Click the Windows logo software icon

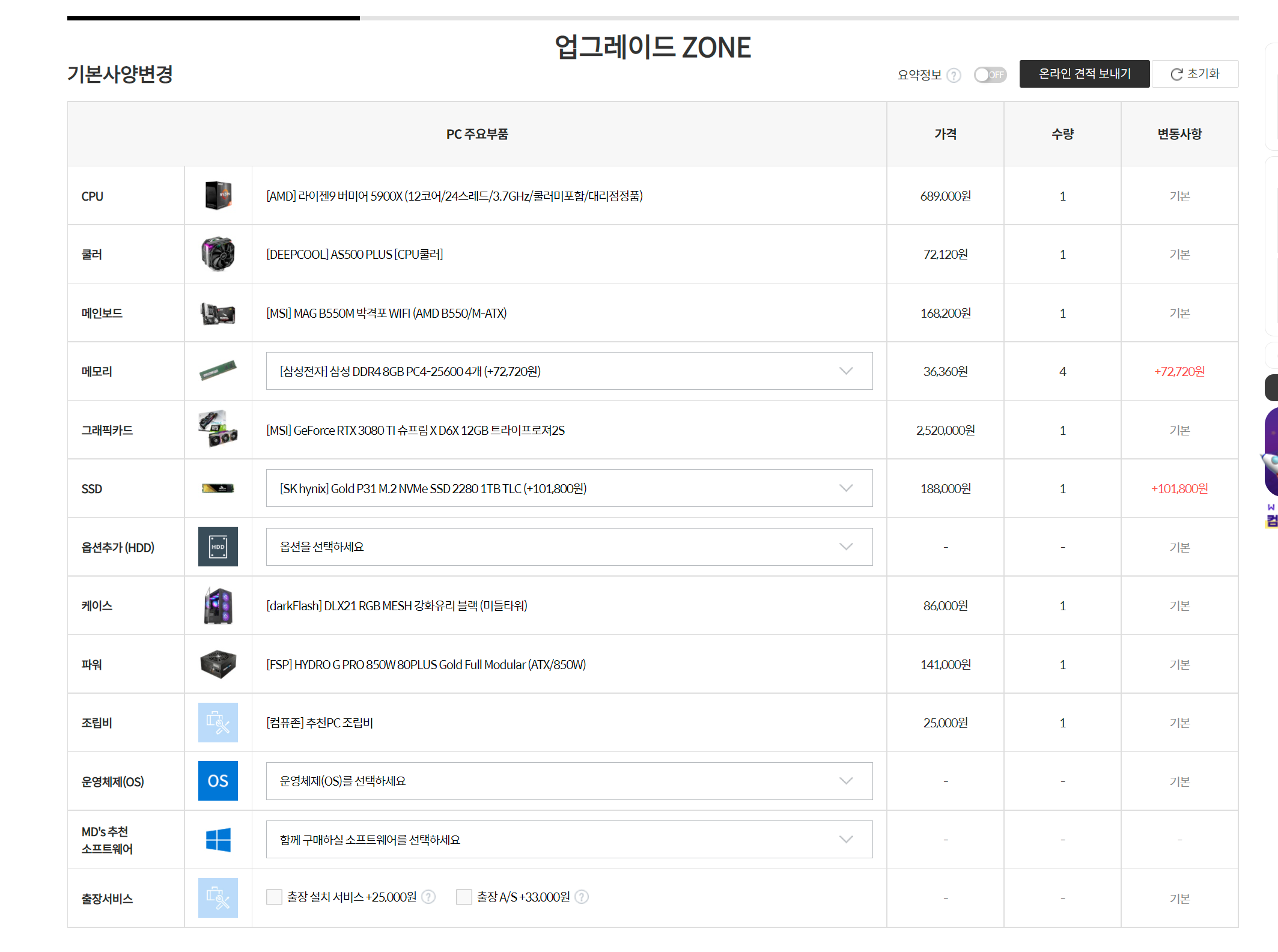[218, 839]
